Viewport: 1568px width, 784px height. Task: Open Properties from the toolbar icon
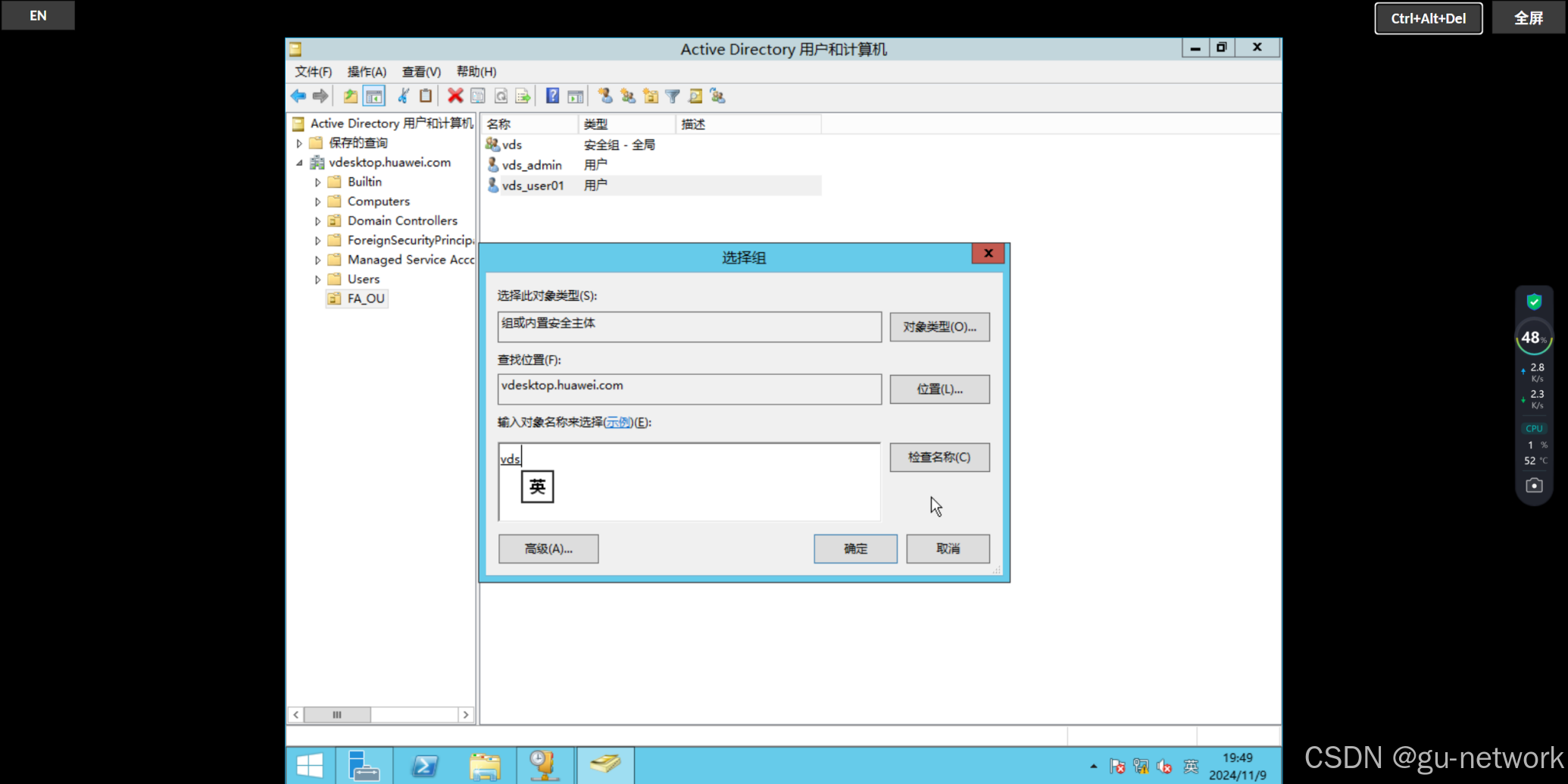[x=478, y=96]
